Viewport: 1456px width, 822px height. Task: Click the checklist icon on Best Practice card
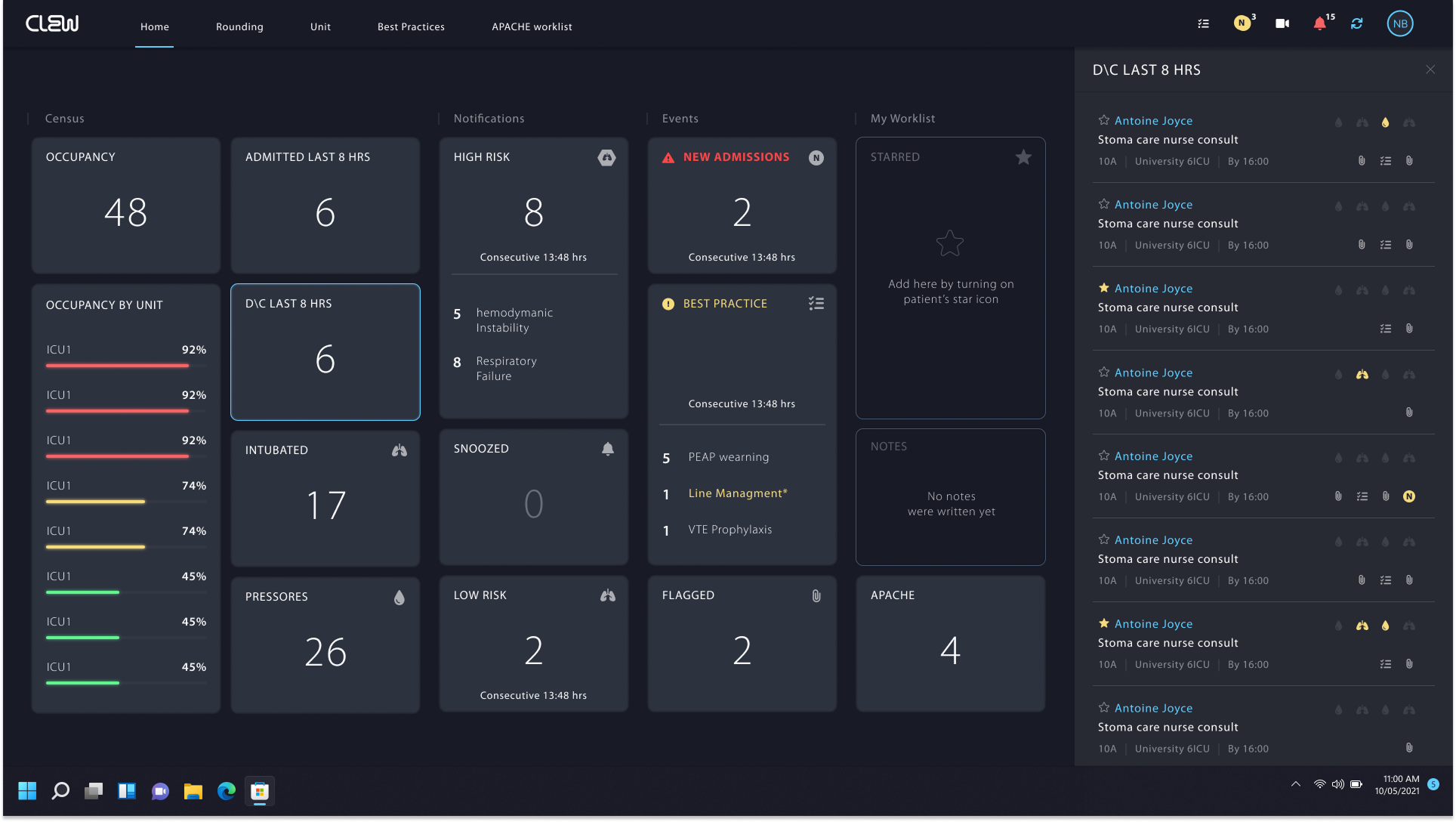point(816,304)
